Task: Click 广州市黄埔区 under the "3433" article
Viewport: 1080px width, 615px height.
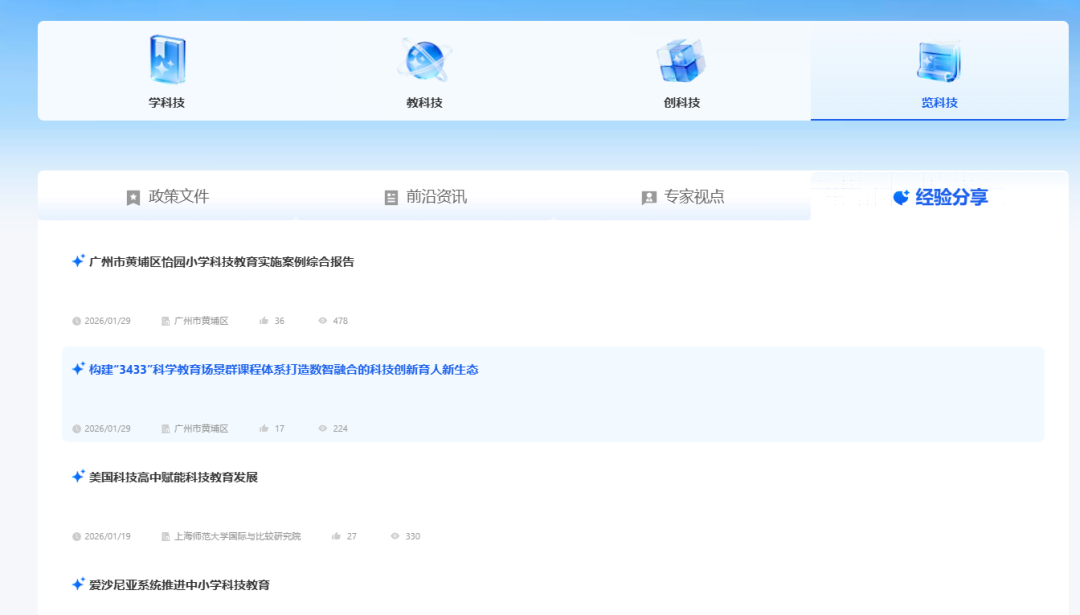Action: pyautogui.click(x=201, y=428)
